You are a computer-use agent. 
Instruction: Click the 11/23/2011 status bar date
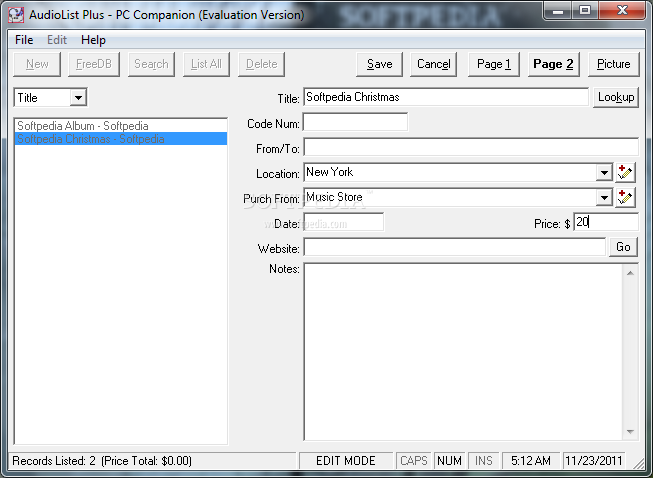click(x=594, y=461)
